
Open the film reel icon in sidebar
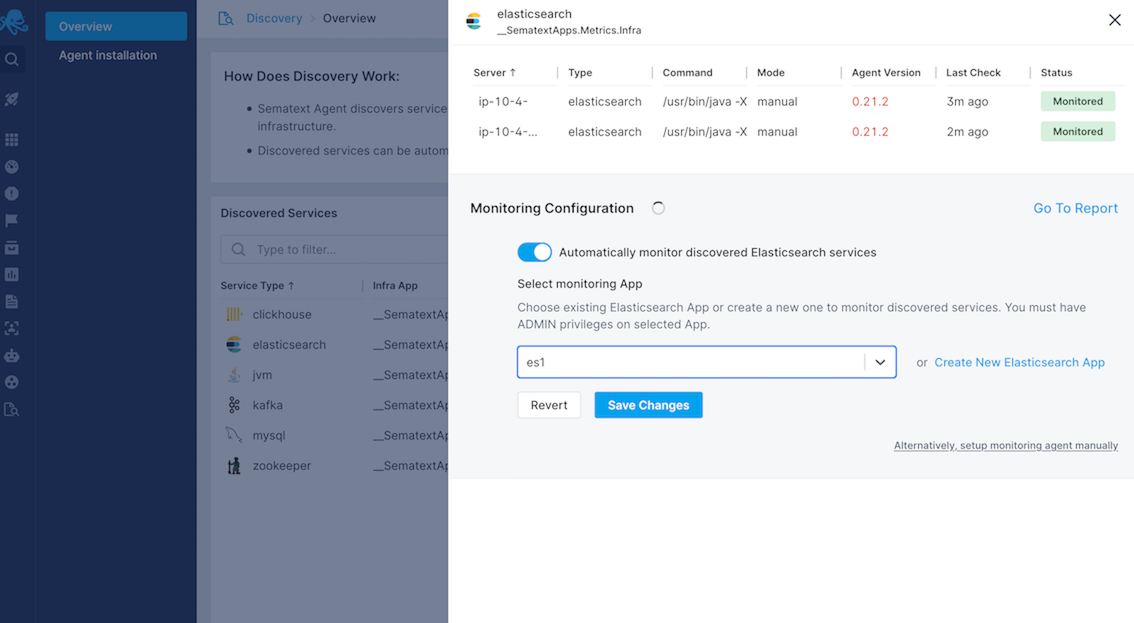point(12,382)
